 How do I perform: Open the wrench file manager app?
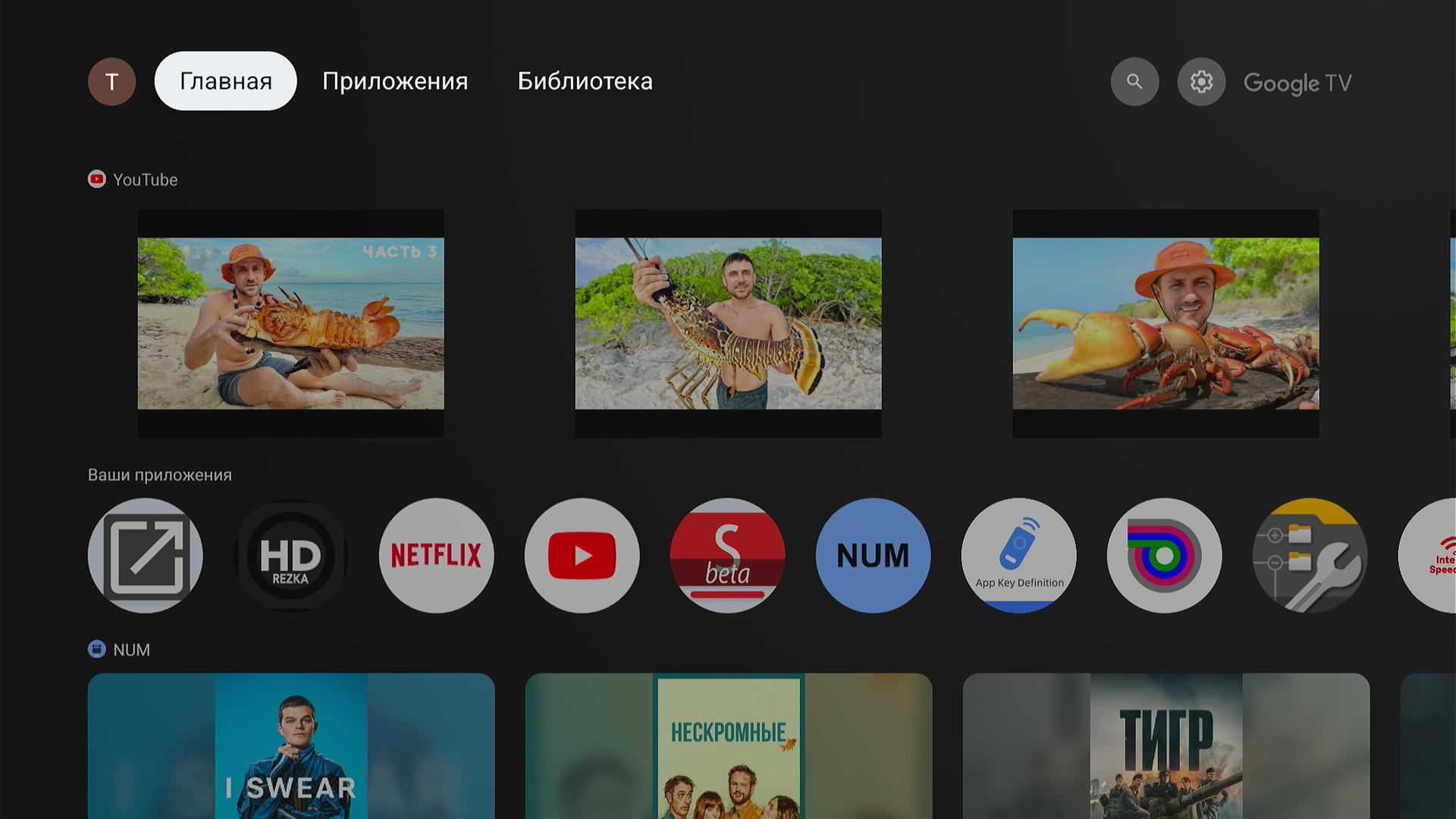pyautogui.click(x=1310, y=555)
